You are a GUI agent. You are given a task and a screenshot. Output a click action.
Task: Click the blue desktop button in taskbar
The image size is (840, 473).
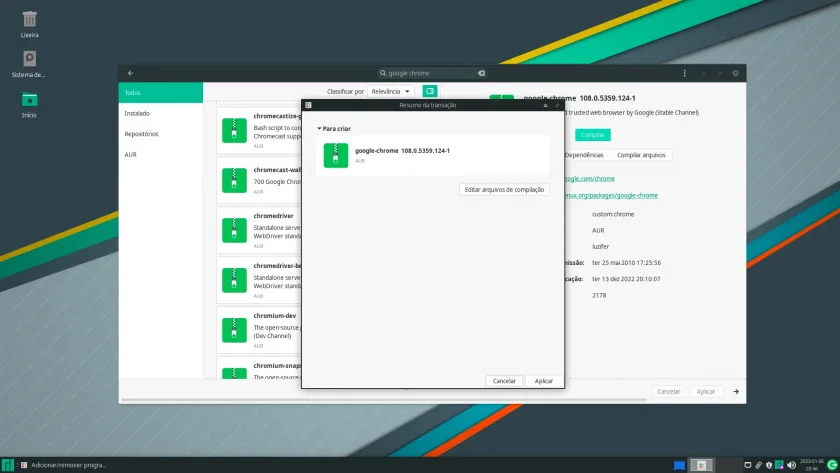click(x=679, y=466)
